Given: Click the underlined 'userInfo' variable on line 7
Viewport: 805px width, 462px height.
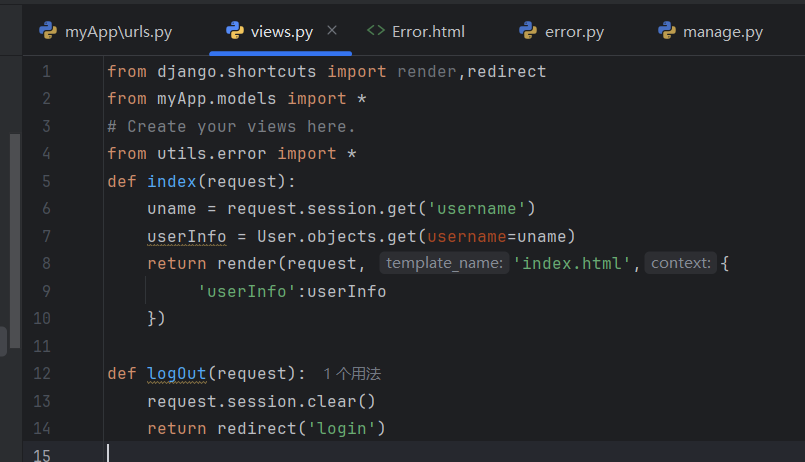Looking at the screenshot, I should tap(187, 236).
